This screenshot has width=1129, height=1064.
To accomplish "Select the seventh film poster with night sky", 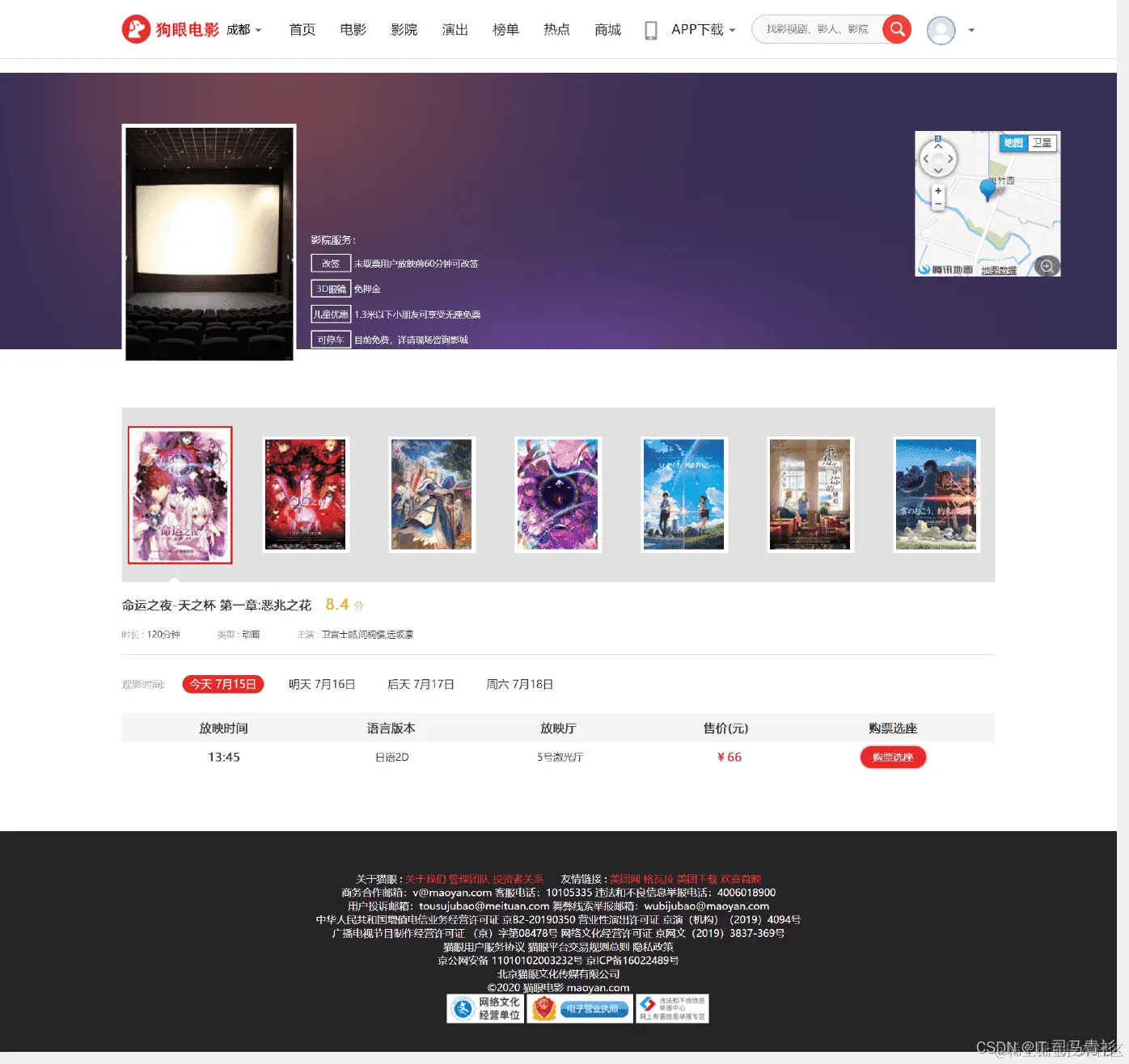I will point(937,495).
